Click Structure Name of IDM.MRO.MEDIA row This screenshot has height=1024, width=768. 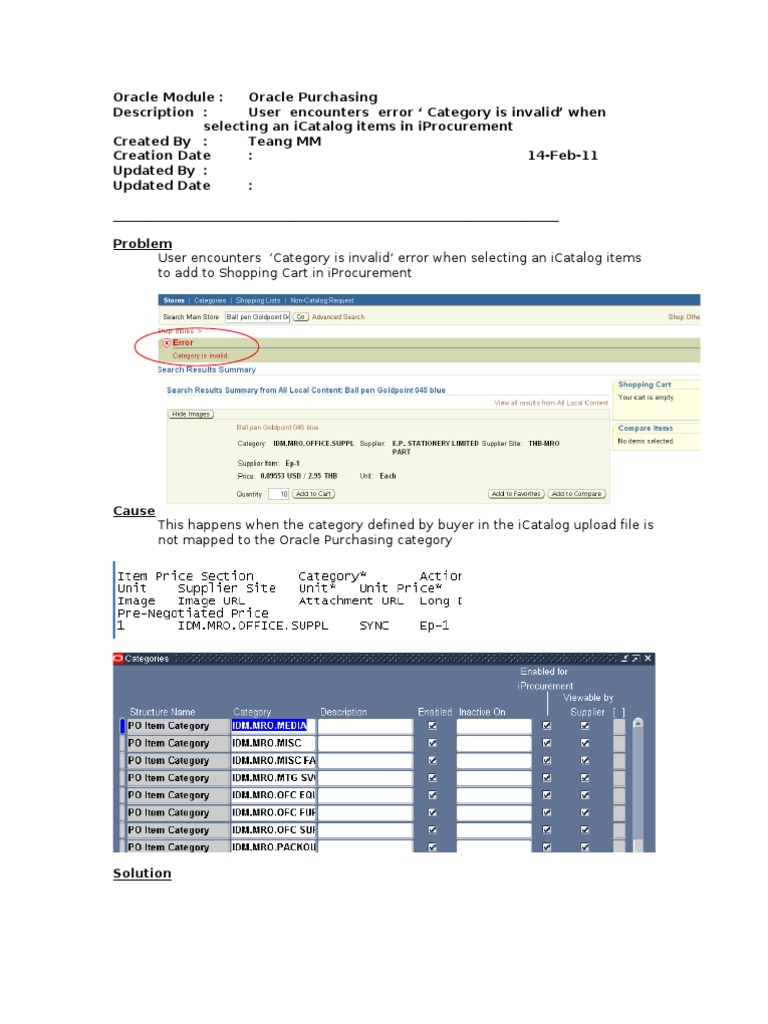point(177,726)
